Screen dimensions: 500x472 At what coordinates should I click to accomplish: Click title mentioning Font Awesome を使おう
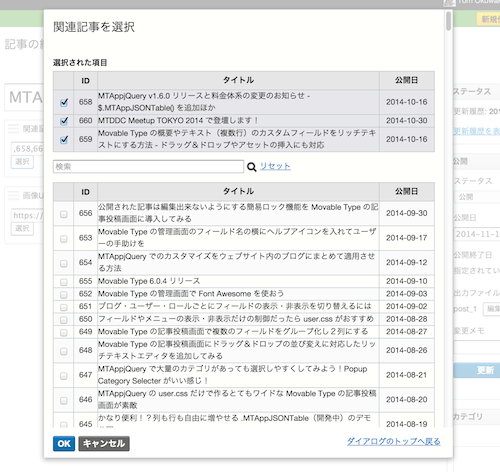tap(191, 294)
